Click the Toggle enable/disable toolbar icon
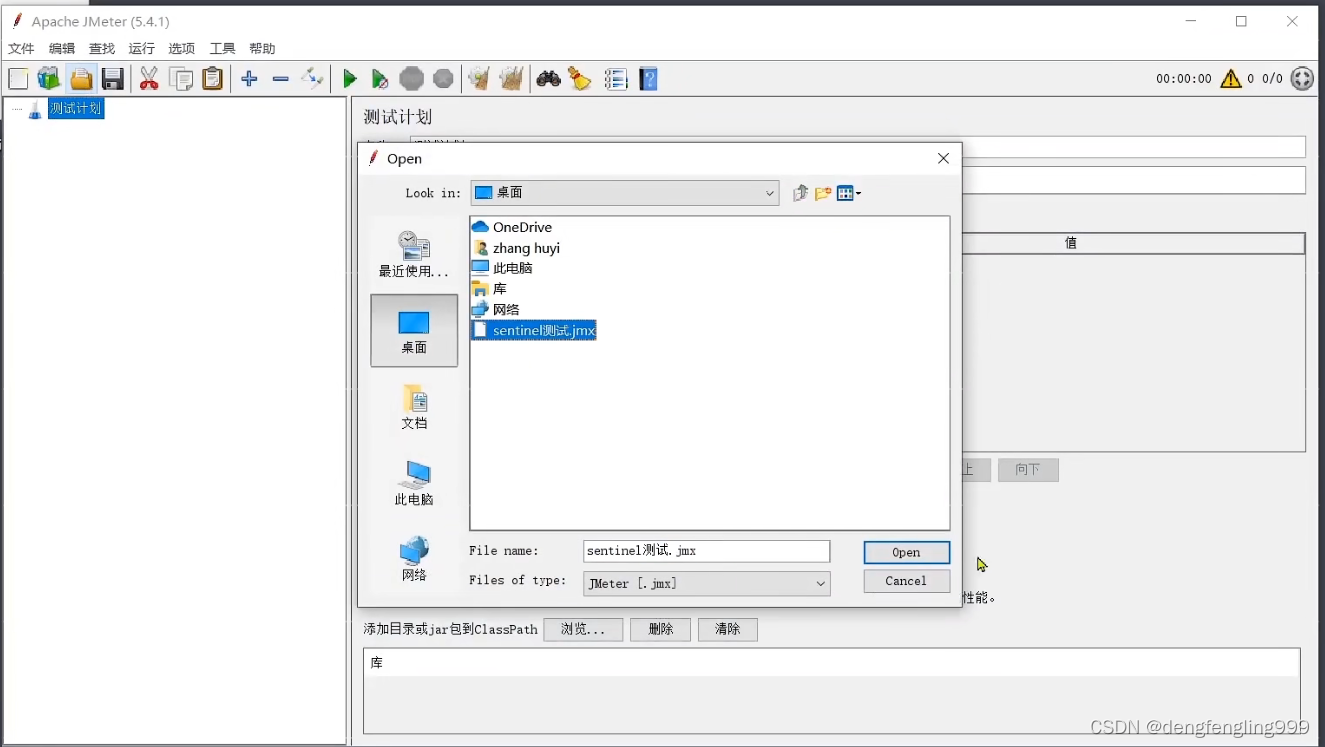The image size is (1325, 747). [313, 79]
